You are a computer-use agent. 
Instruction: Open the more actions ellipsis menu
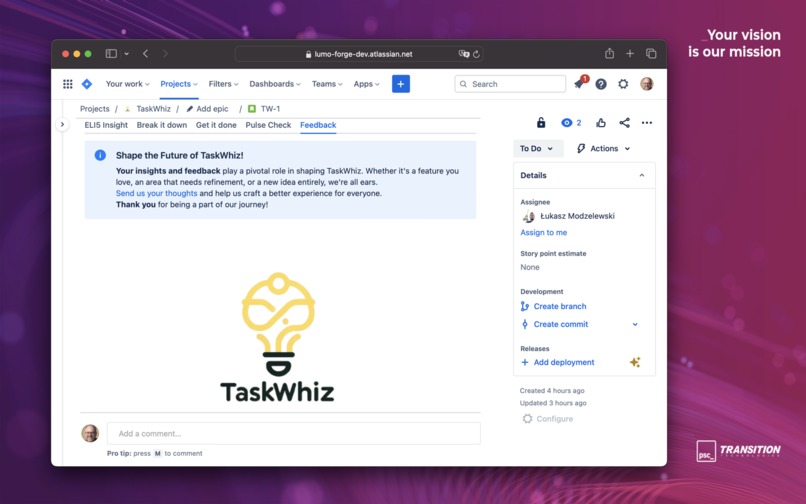click(647, 122)
